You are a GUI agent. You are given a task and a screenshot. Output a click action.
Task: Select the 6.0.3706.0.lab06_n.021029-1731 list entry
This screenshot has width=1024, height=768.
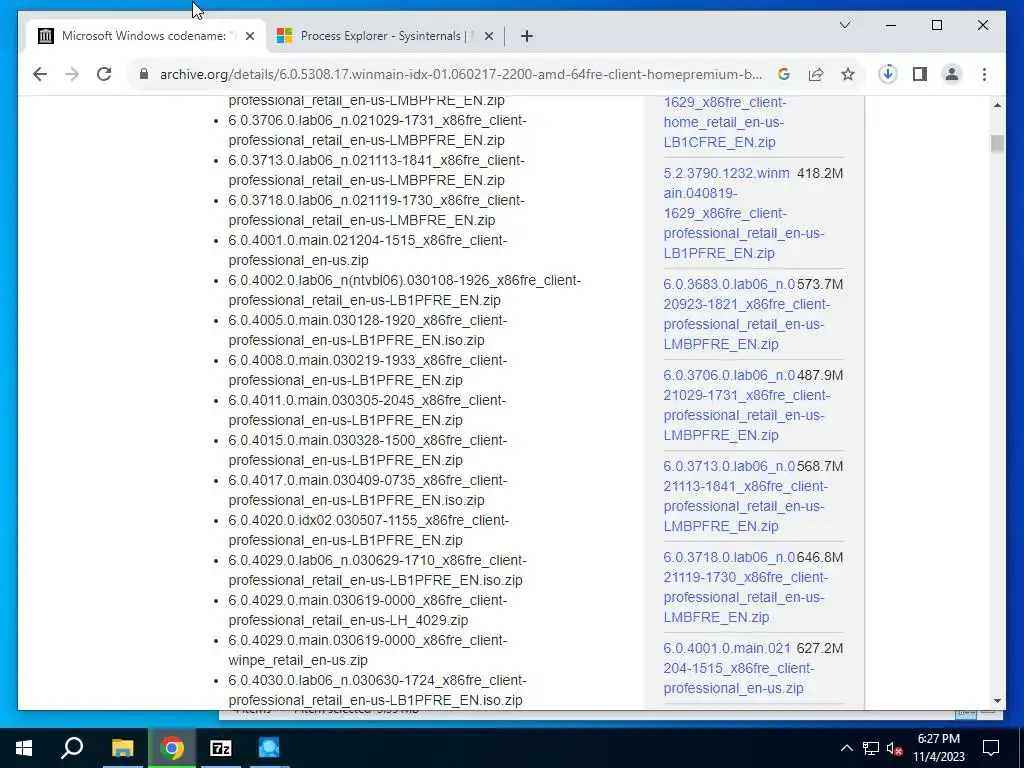point(377,131)
